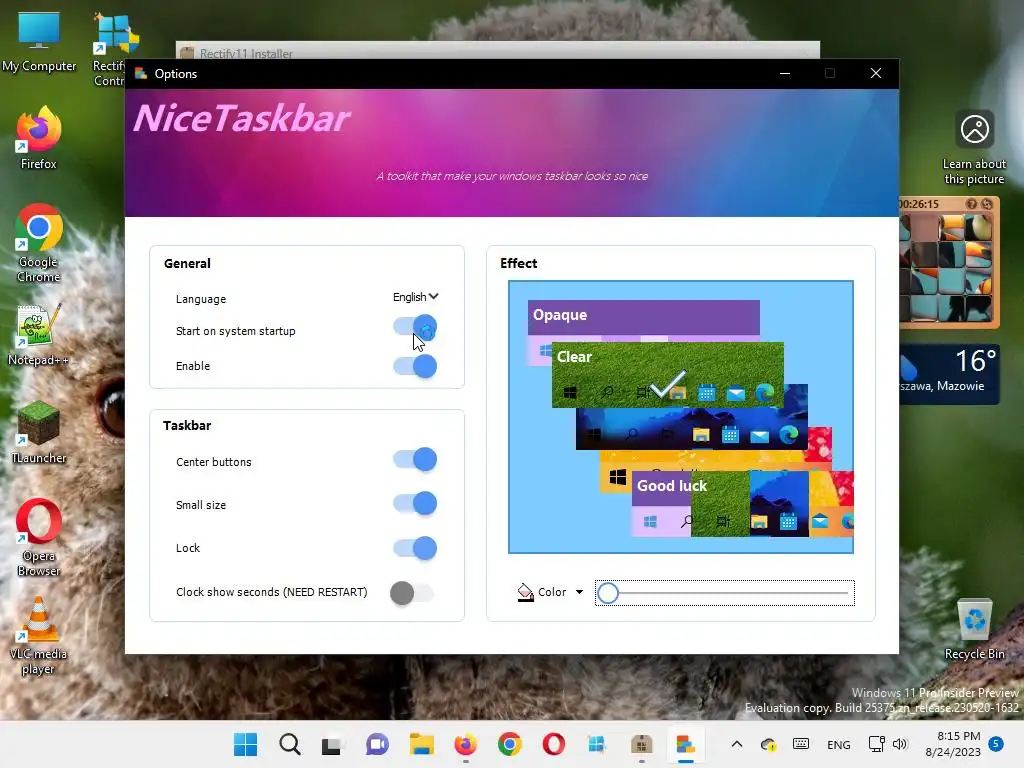Screen dimensions: 1024x768
Task: Launch Firefox from the desktop
Action: point(39,138)
